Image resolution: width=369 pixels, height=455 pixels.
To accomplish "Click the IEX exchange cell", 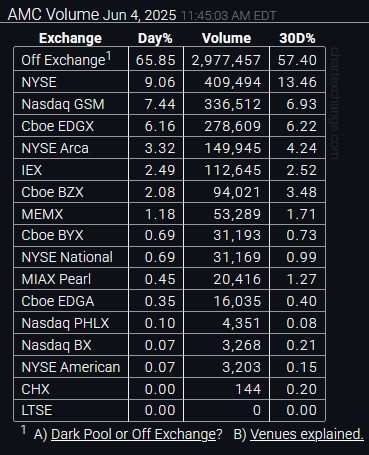I will [x=71, y=170].
